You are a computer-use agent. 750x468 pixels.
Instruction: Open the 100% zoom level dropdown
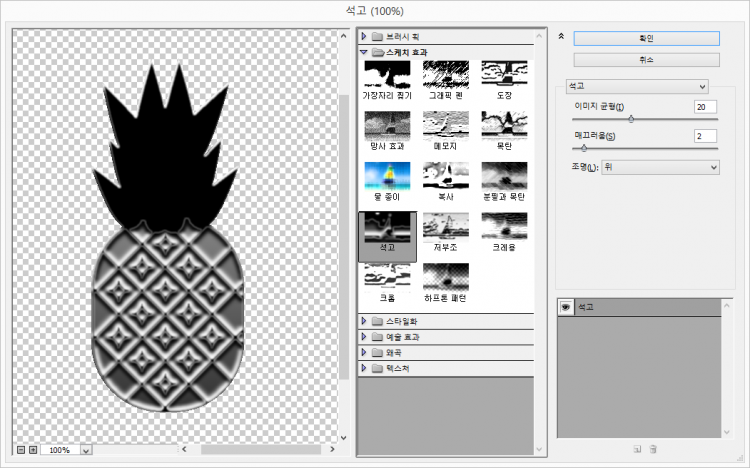[x=85, y=451]
